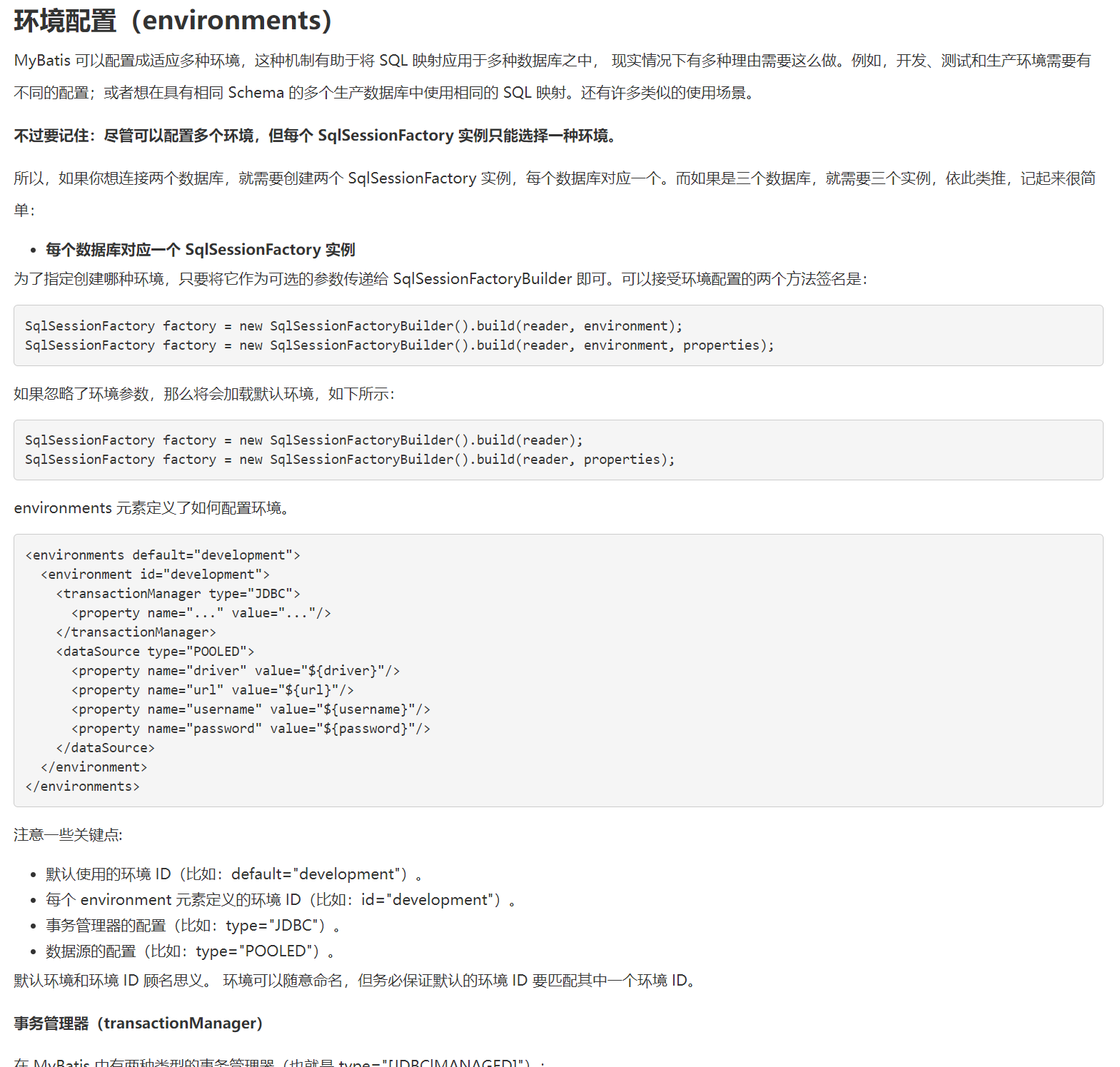The height and width of the screenshot is (1067, 1120).
Task: Click bullet containing id="development"
Action: point(281,900)
